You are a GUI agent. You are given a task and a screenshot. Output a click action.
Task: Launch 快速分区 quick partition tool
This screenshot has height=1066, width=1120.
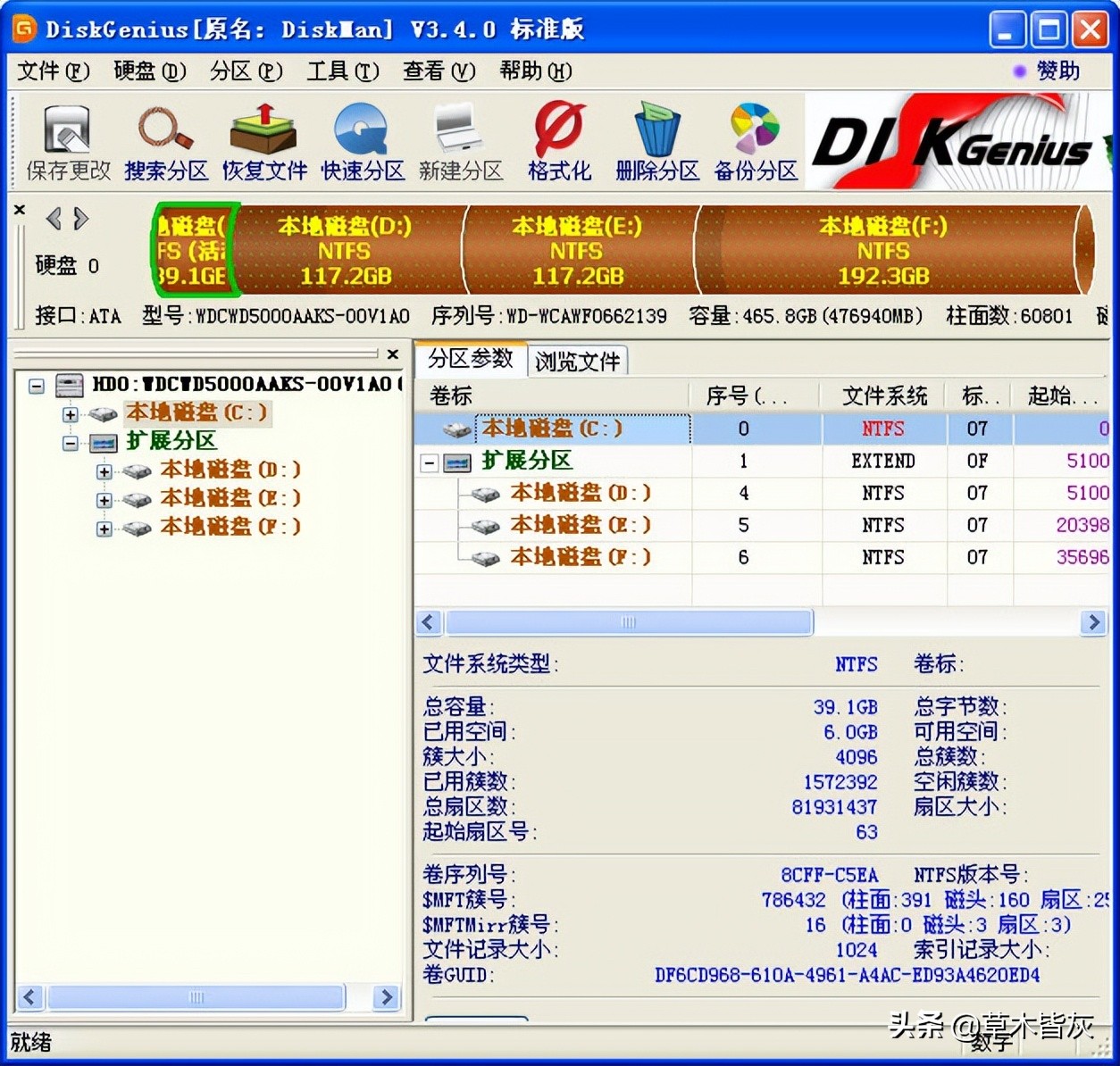[x=362, y=141]
